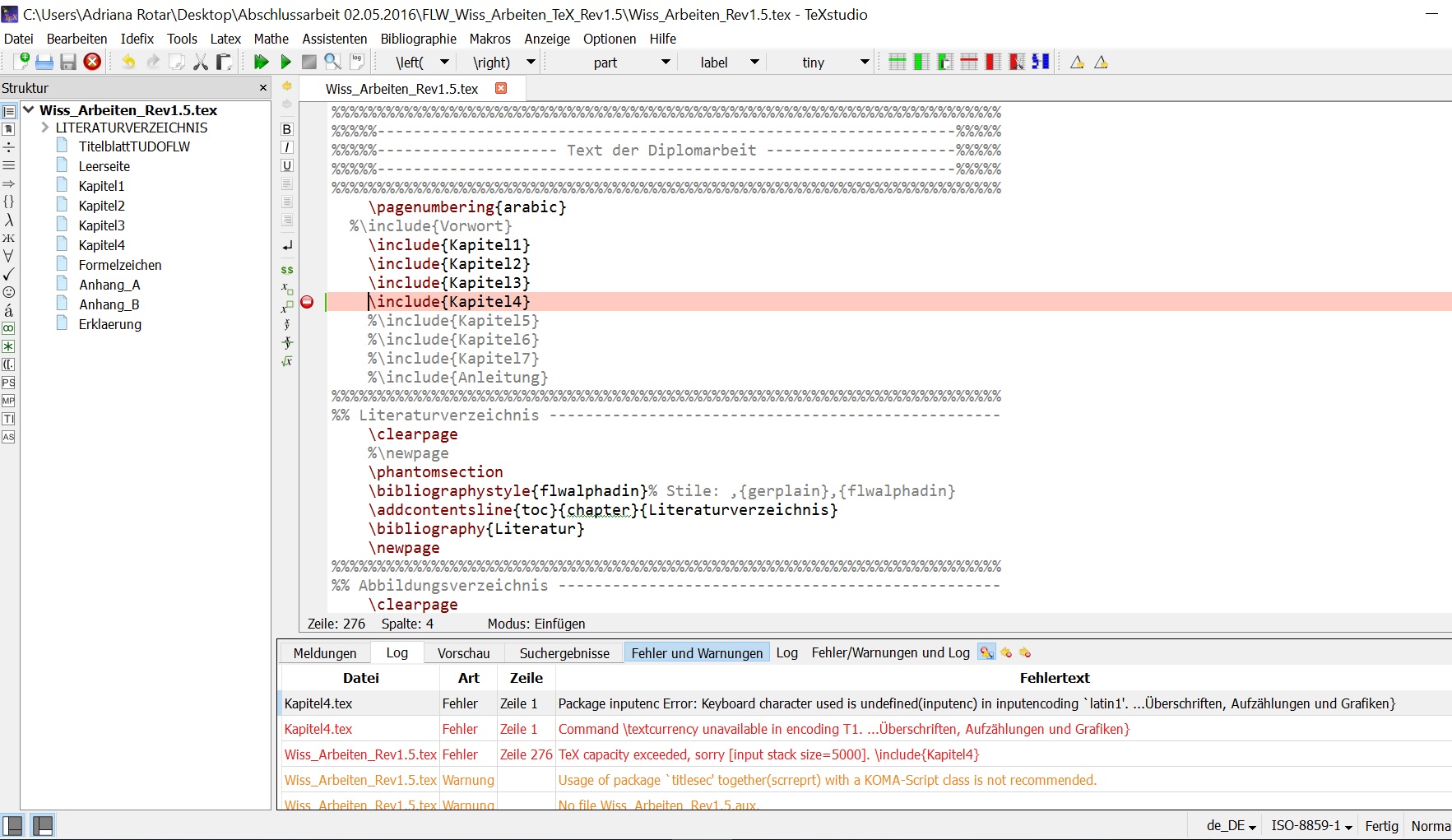Image resolution: width=1452 pixels, height=840 pixels.
Task: Open the \right) delimiter dropdown
Action: coord(531,62)
